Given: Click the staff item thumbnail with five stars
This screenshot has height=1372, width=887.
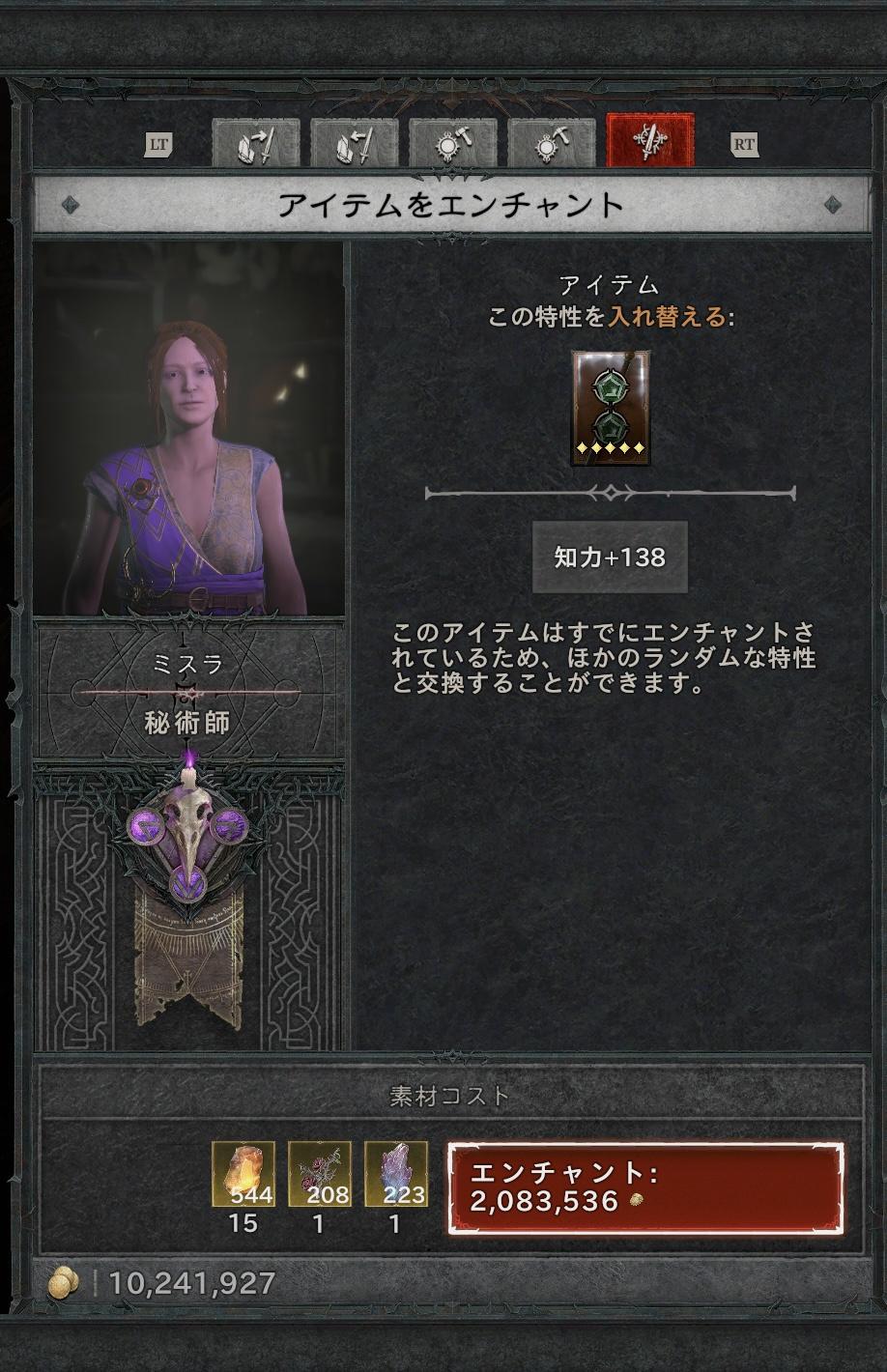Looking at the screenshot, I should tap(610, 408).
